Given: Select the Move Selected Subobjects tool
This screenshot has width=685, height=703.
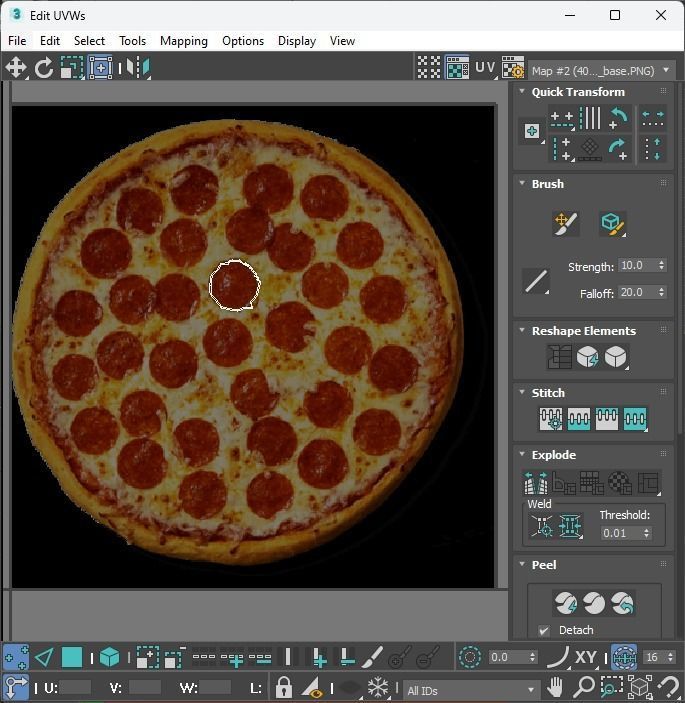Looking at the screenshot, I should coord(16,68).
